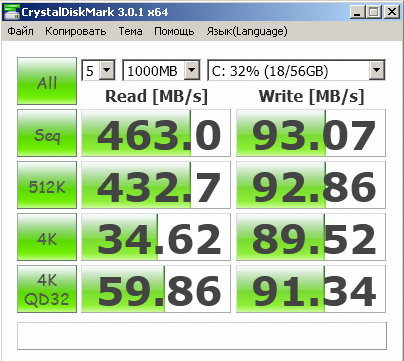Click the empty comment field at bottom

(202, 336)
